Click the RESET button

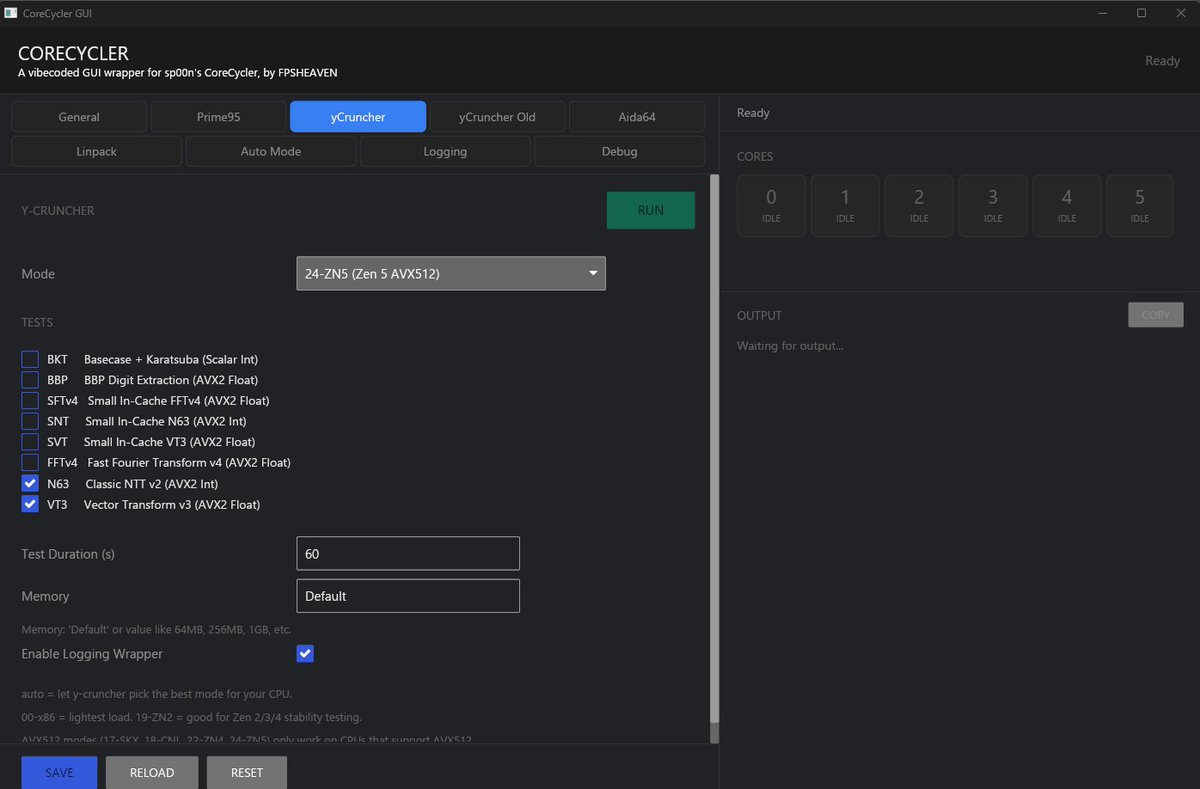247,772
